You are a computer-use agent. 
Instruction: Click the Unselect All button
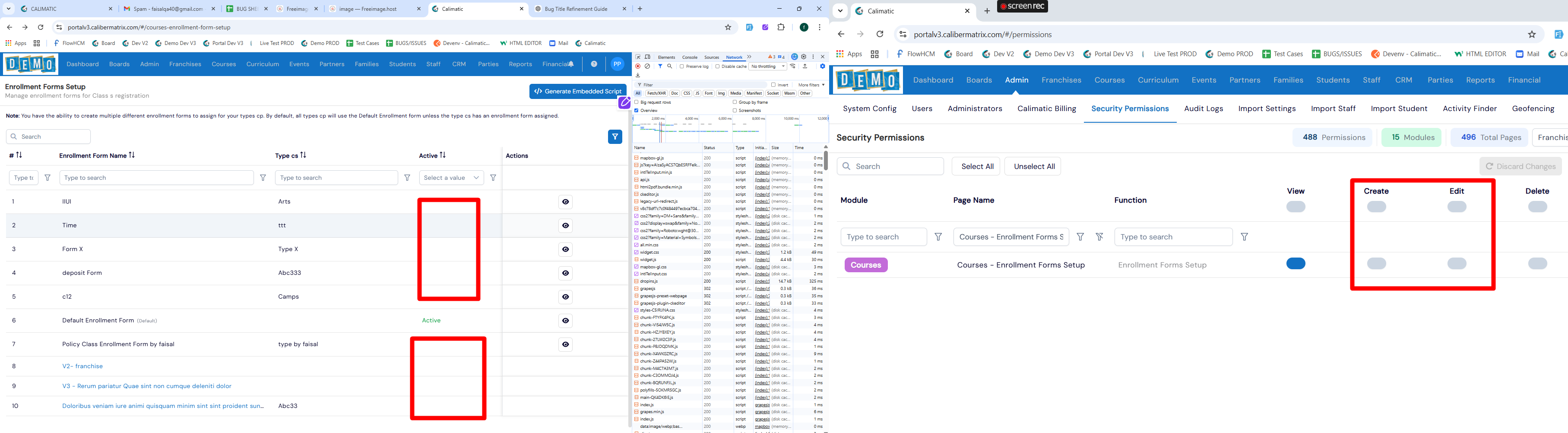tap(1033, 166)
